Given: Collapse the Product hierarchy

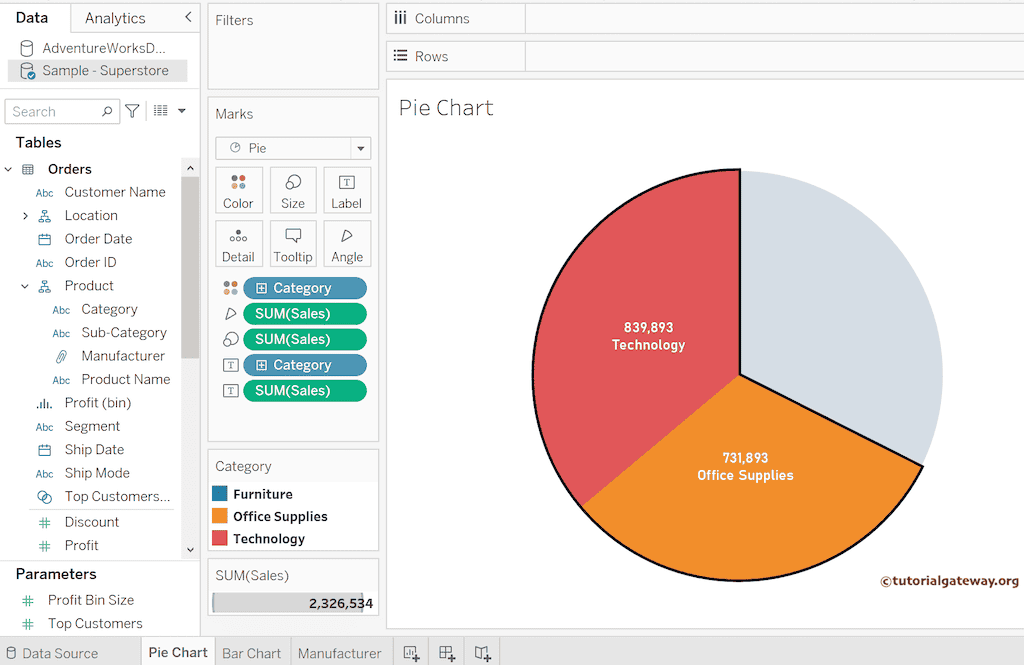Looking at the screenshot, I should click(x=25, y=286).
